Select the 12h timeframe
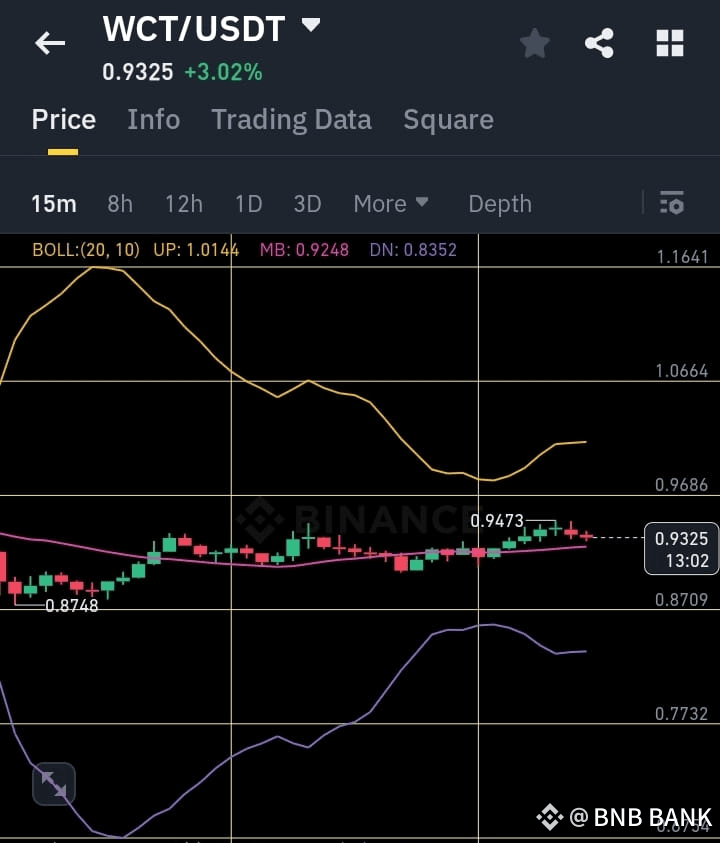The width and height of the screenshot is (720, 843). coord(184,204)
